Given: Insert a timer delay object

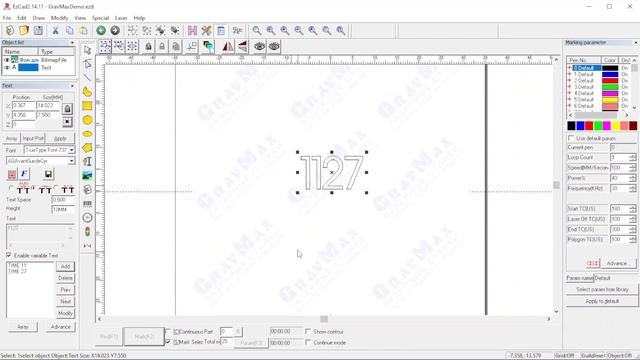Looking at the screenshot, I should click(87, 218).
